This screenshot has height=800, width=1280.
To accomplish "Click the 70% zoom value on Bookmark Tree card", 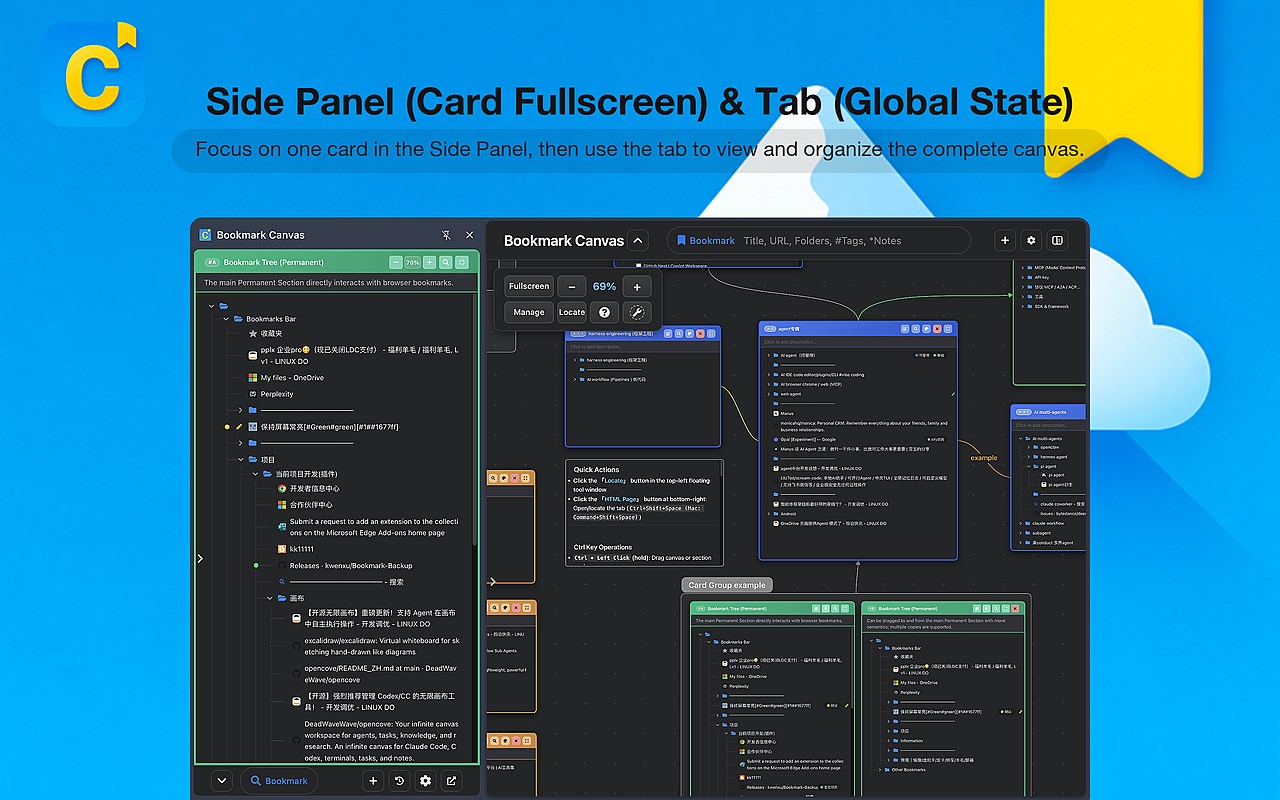I will pyautogui.click(x=412, y=262).
